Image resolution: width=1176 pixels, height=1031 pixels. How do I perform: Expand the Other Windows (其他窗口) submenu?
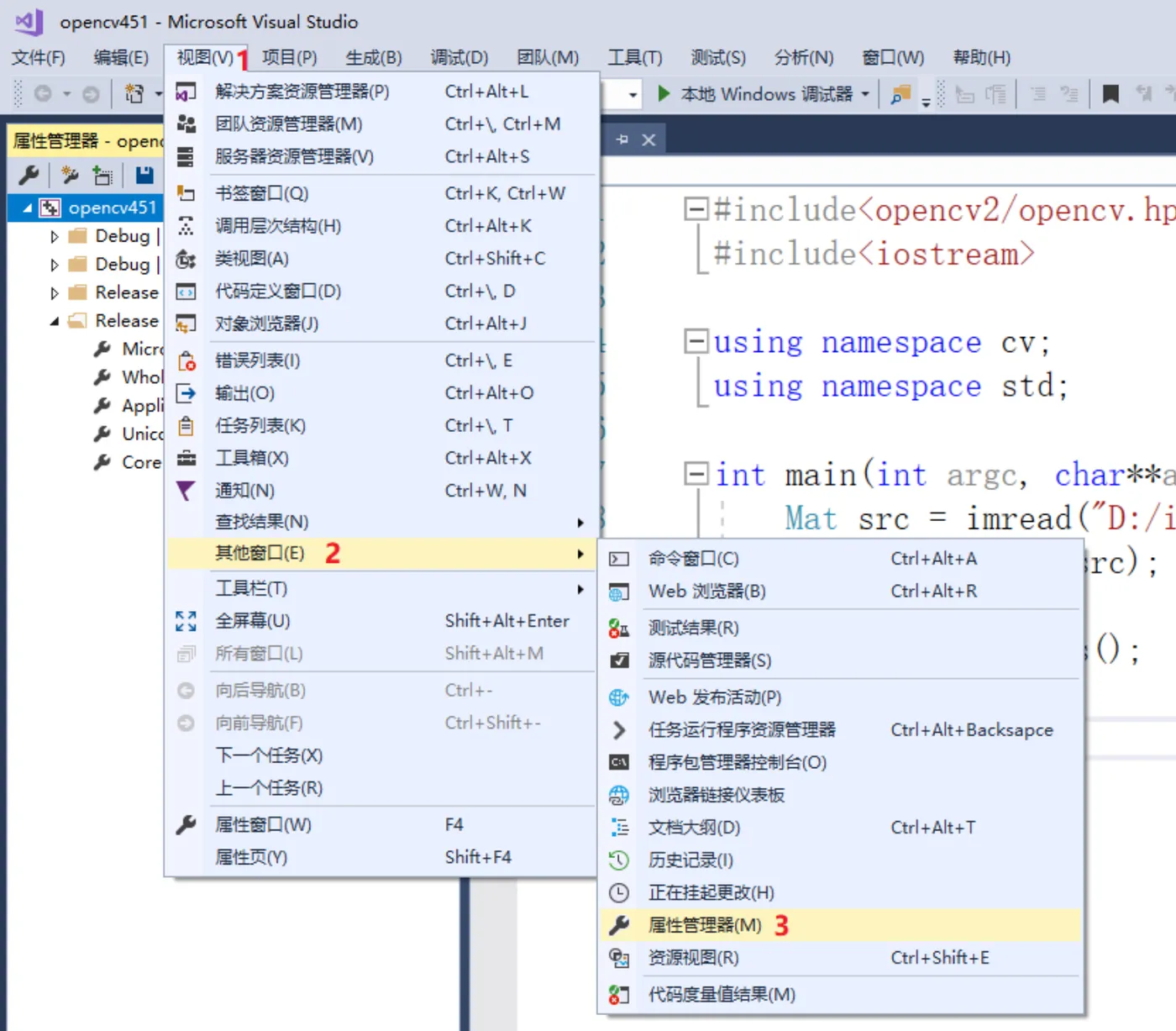pyautogui.click(x=382, y=554)
